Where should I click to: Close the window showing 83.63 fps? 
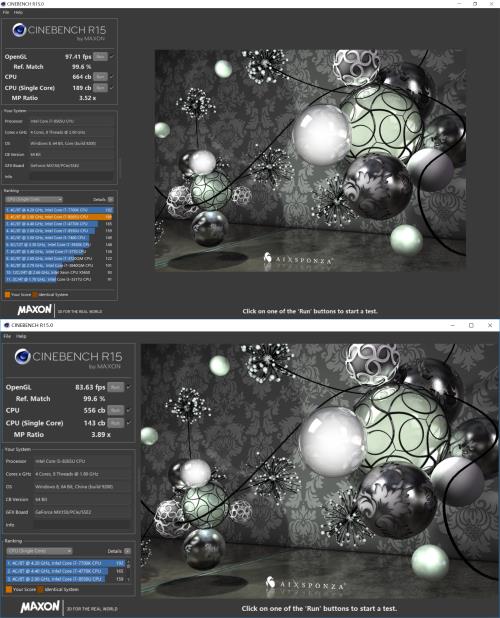pyautogui.click(x=490, y=325)
